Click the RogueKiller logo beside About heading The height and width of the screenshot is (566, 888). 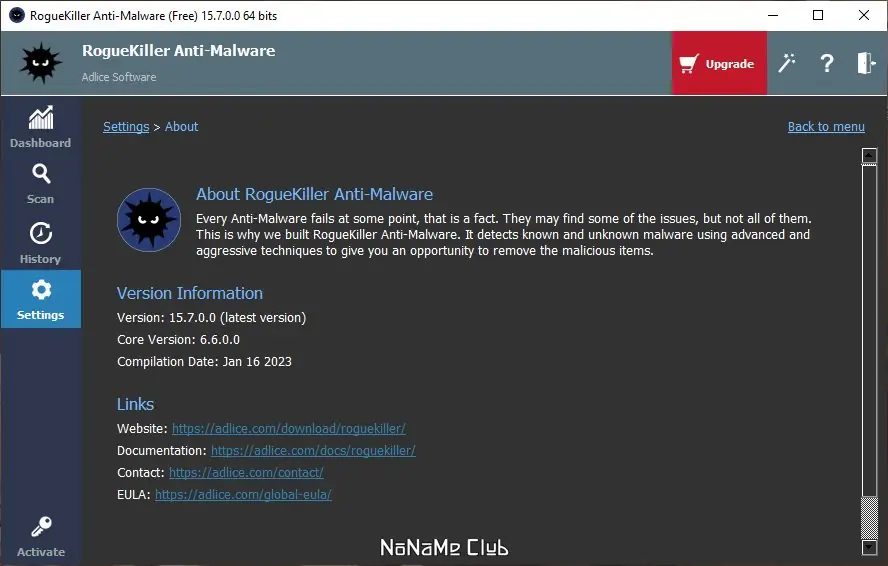tap(149, 220)
